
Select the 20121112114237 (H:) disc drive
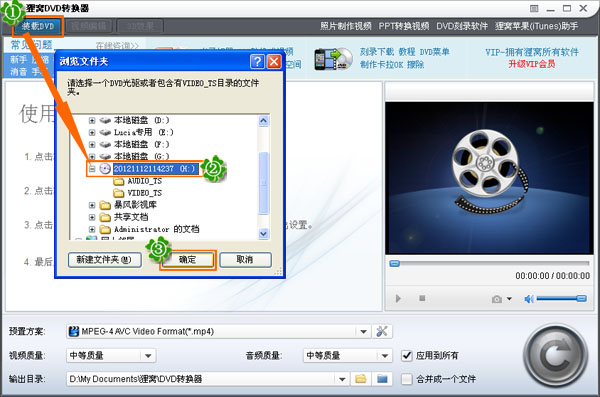coord(156,168)
